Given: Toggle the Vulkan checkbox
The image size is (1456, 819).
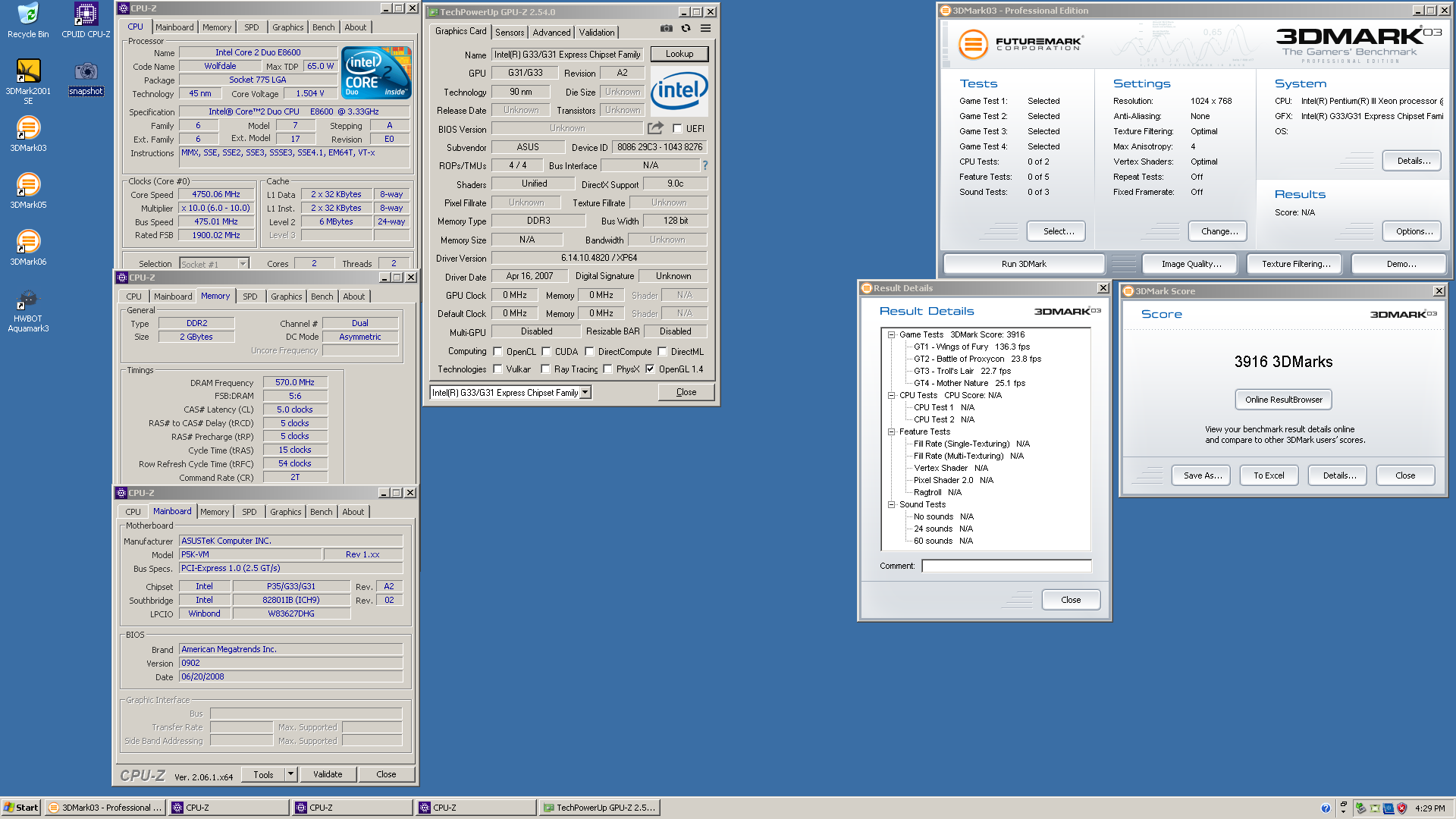Looking at the screenshot, I should pyautogui.click(x=497, y=369).
